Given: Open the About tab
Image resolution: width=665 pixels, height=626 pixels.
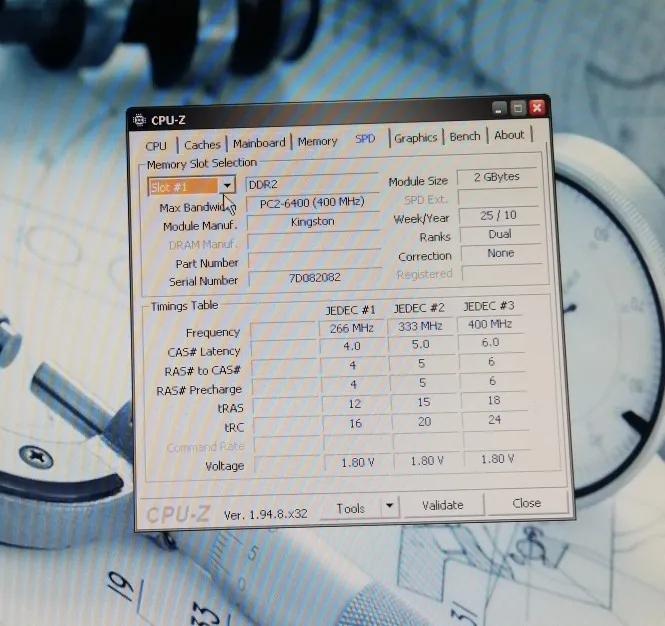Looking at the screenshot, I should (509, 135).
